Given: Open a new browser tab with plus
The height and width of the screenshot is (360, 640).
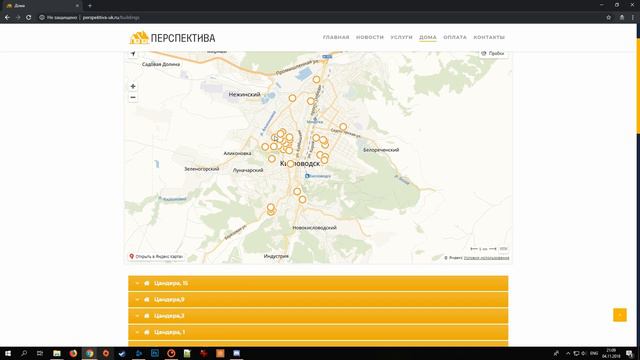Looking at the screenshot, I should 90,6.
